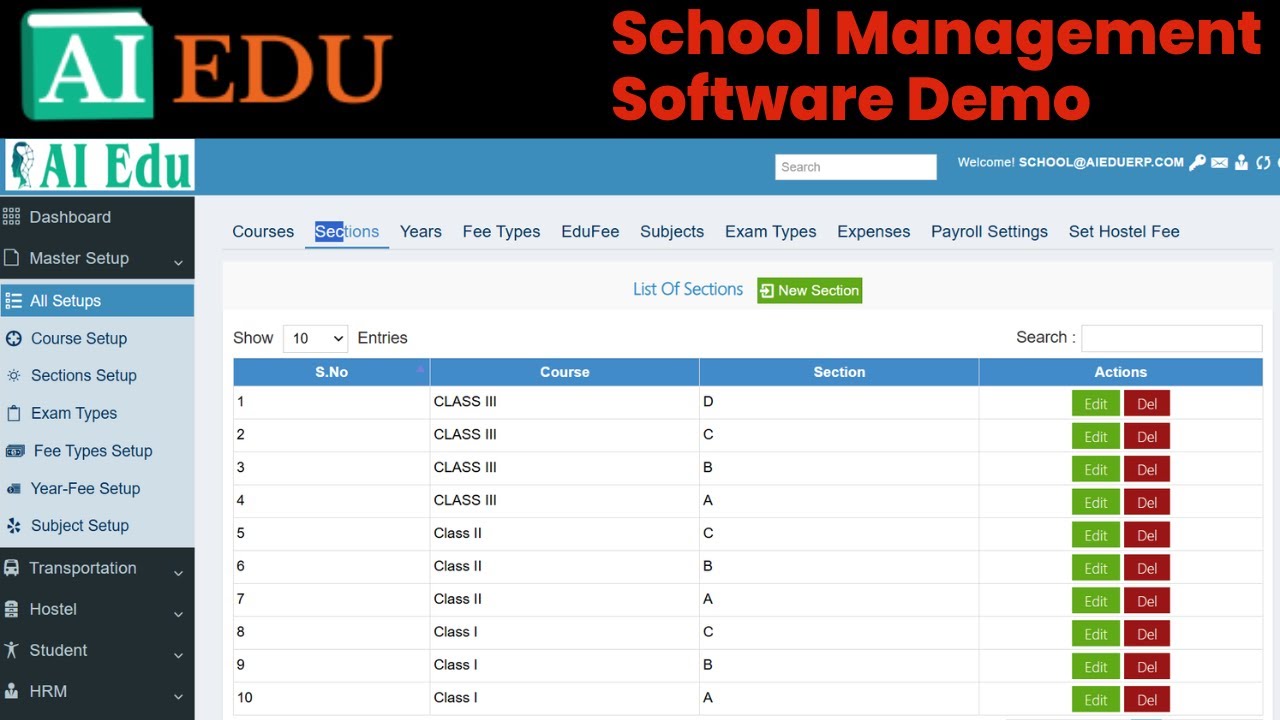Click the S.No column sort arrow
Screen dimensions: 1280x720
(x=420, y=370)
